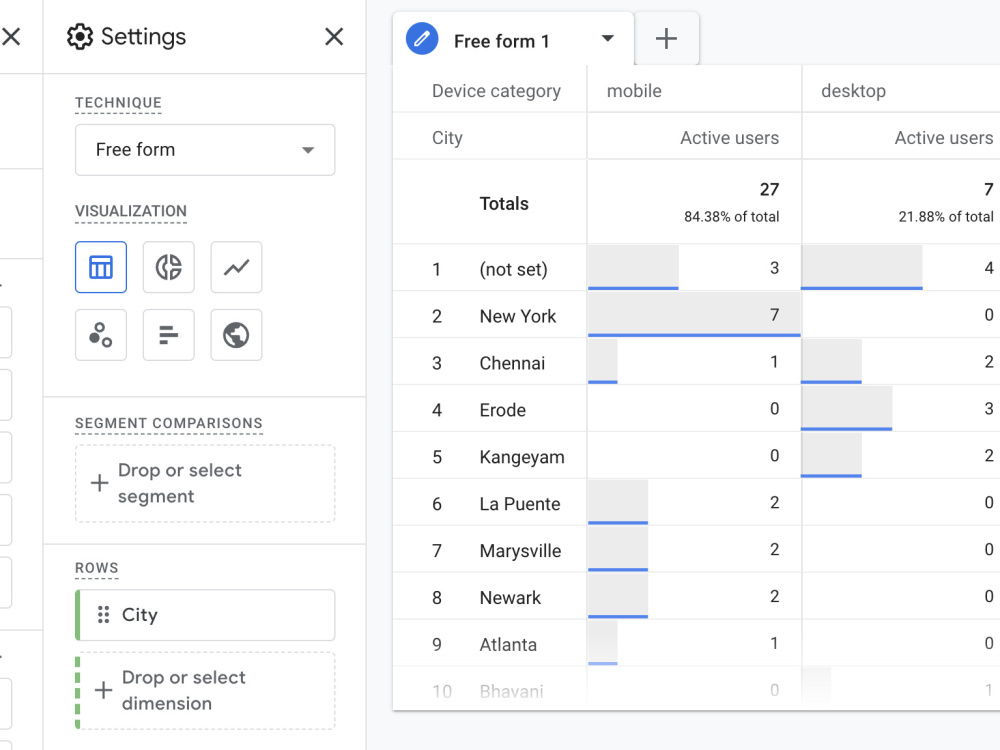Click the Settings gear icon
The width and height of the screenshot is (1000, 750).
click(80, 37)
